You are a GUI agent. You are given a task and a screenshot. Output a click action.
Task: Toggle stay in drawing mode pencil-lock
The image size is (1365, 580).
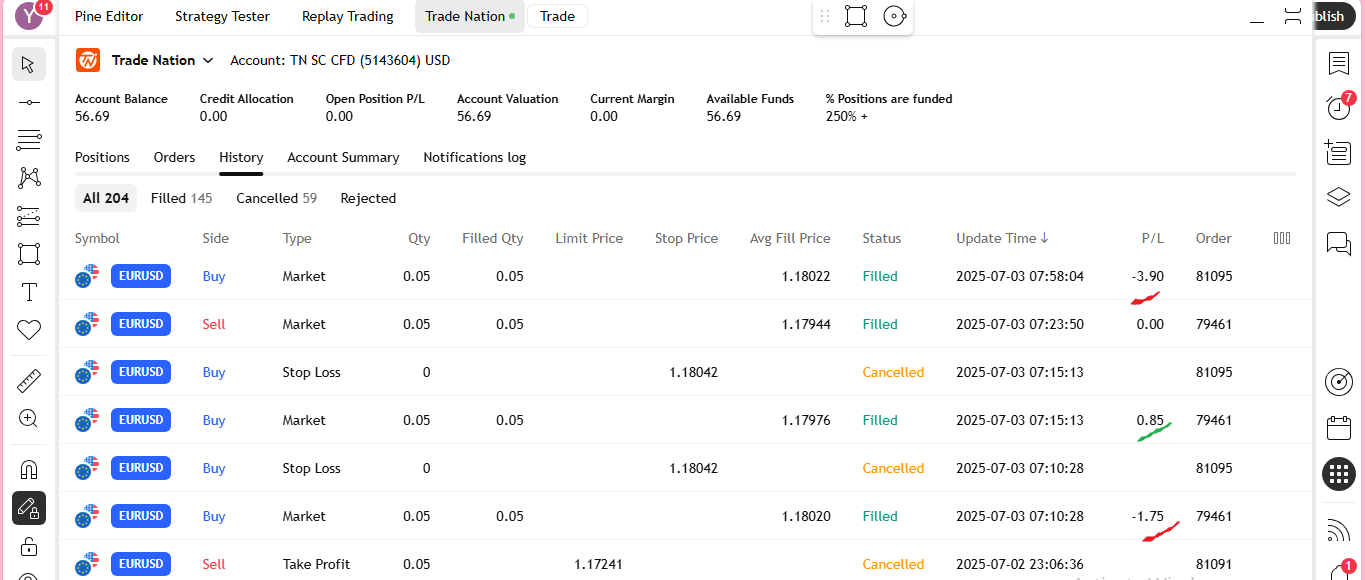point(29,508)
